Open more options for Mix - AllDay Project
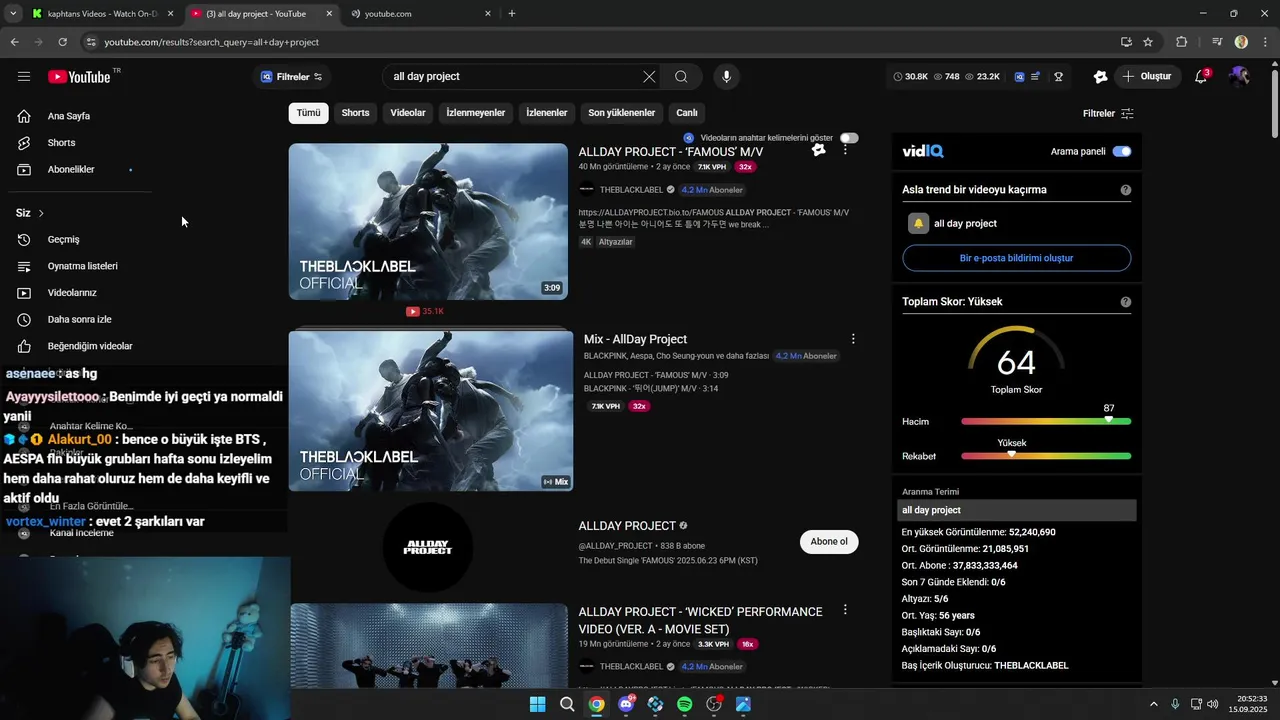This screenshot has width=1280, height=720. point(853,339)
